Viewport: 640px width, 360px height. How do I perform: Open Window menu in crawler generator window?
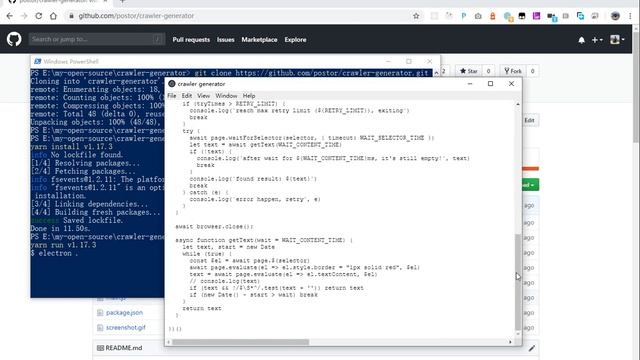click(226, 96)
